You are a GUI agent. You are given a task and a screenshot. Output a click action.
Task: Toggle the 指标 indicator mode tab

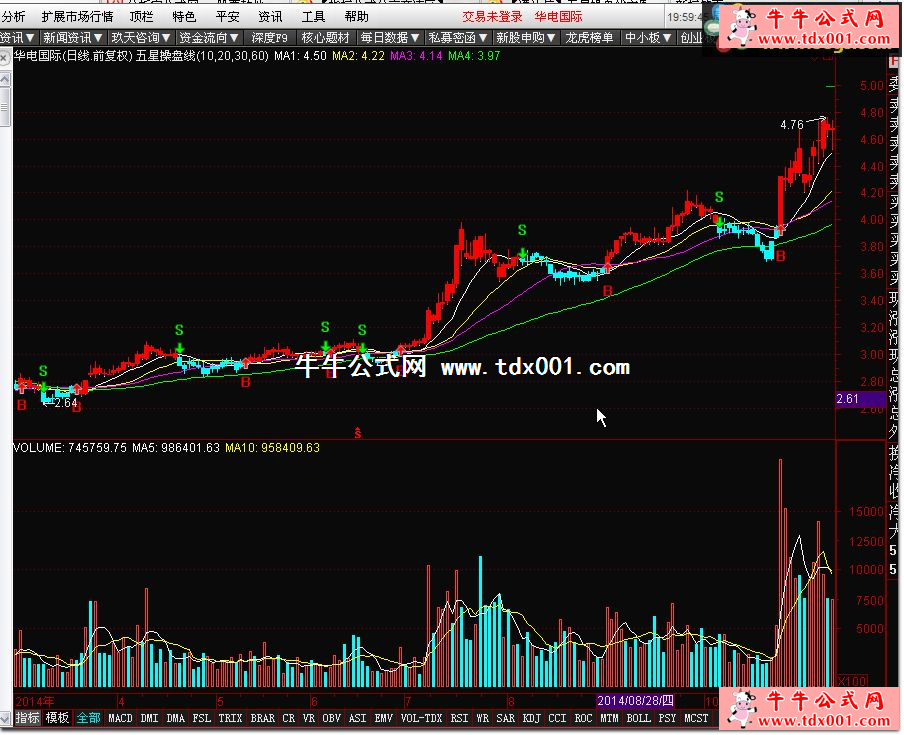28,718
